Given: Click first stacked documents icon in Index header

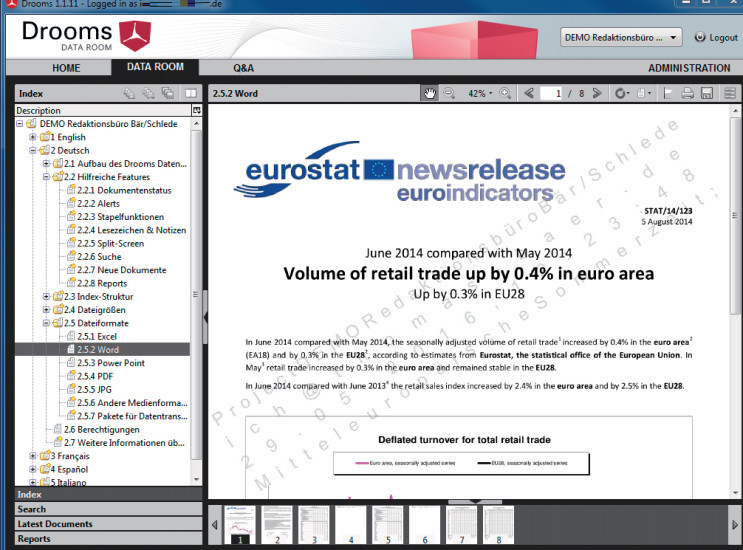Looking at the screenshot, I should [129, 93].
